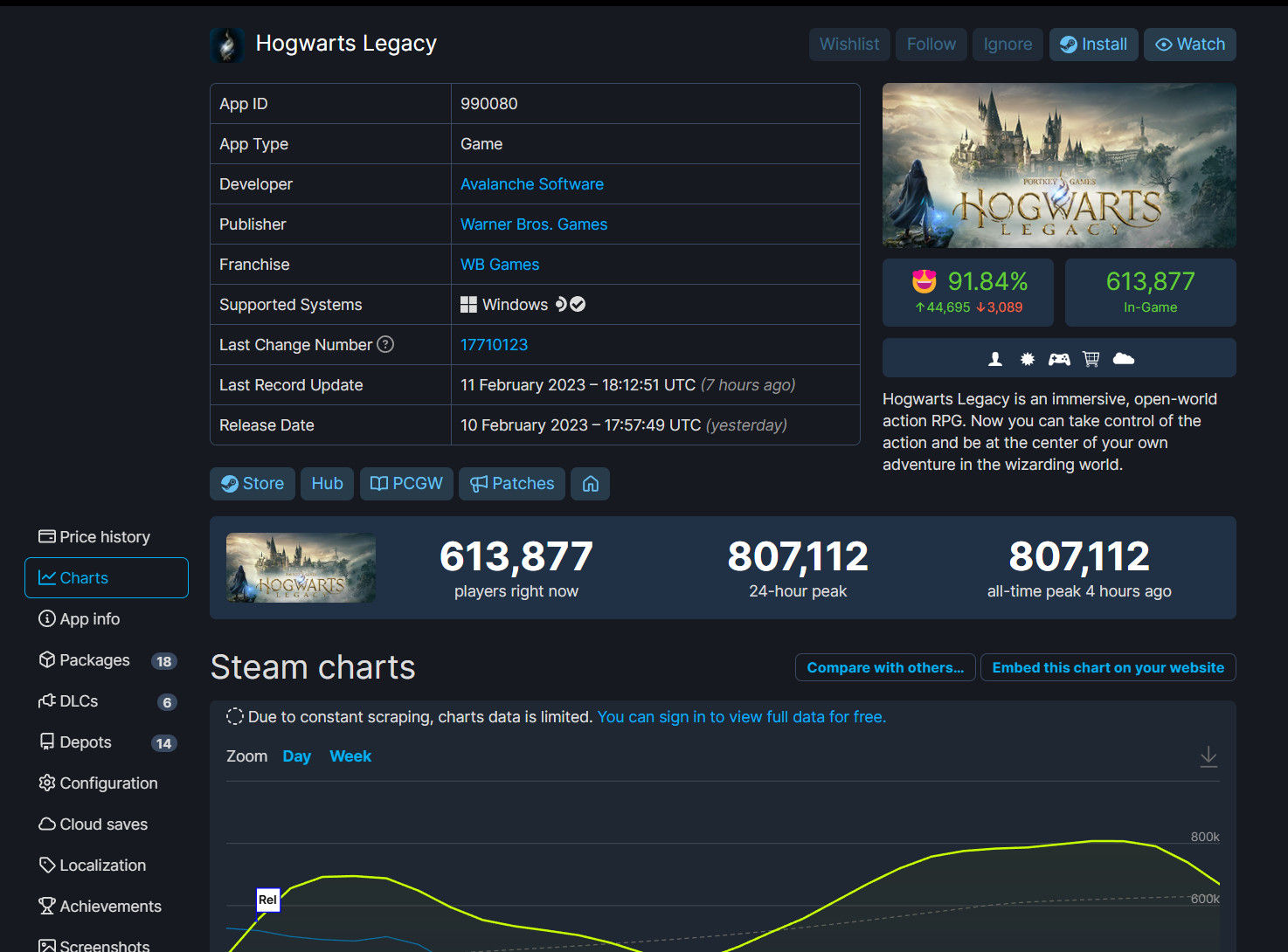Expand the Depots section with 14 entries
Screen dimensions: 1288x952
point(86,742)
